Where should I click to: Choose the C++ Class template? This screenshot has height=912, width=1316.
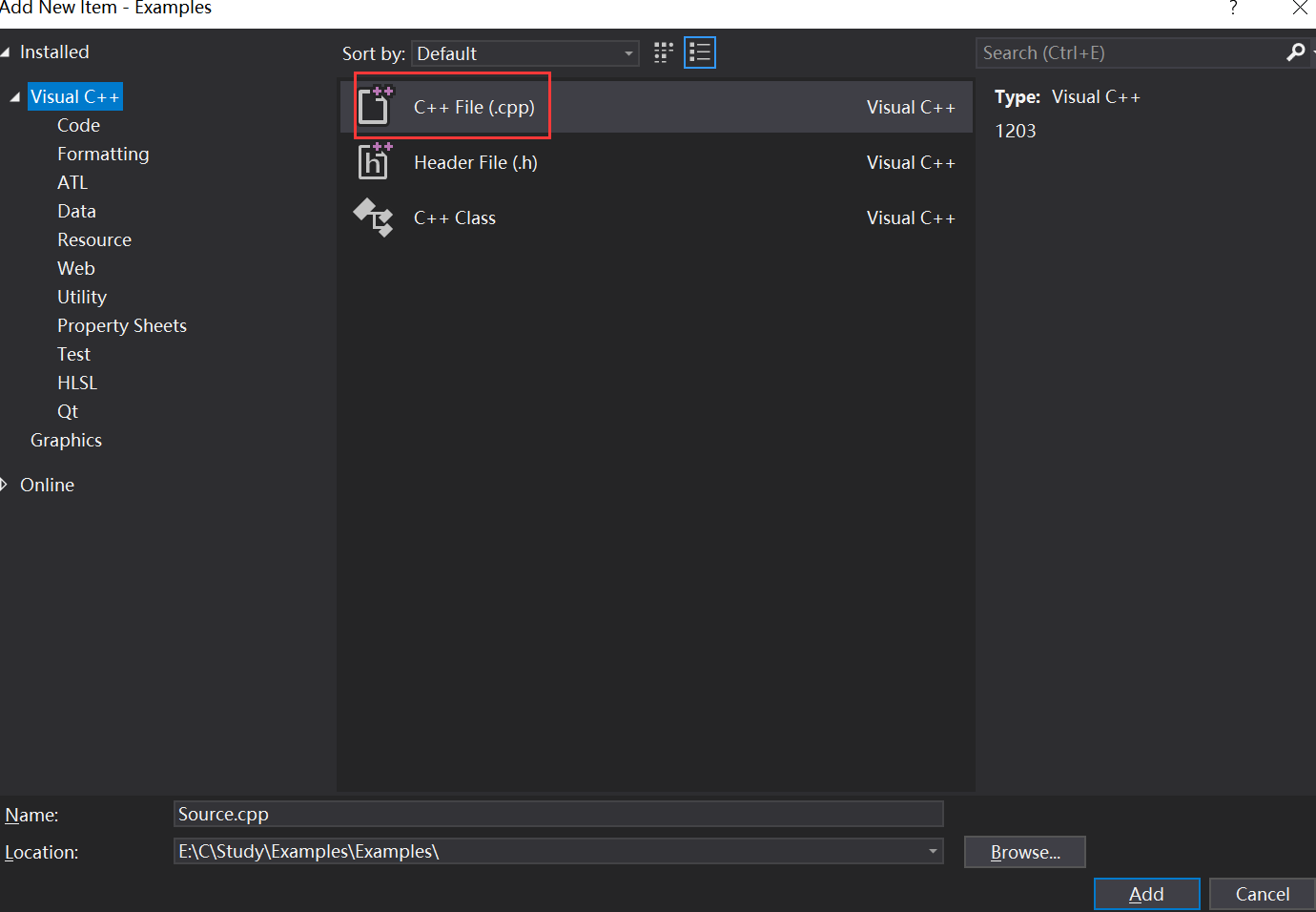click(656, 218)
